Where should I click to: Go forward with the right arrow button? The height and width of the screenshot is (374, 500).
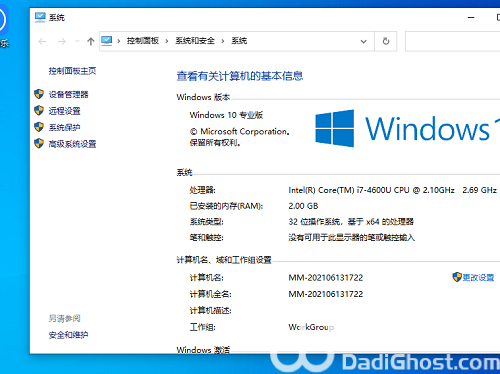pyautogui.click(x=62, y=41)
